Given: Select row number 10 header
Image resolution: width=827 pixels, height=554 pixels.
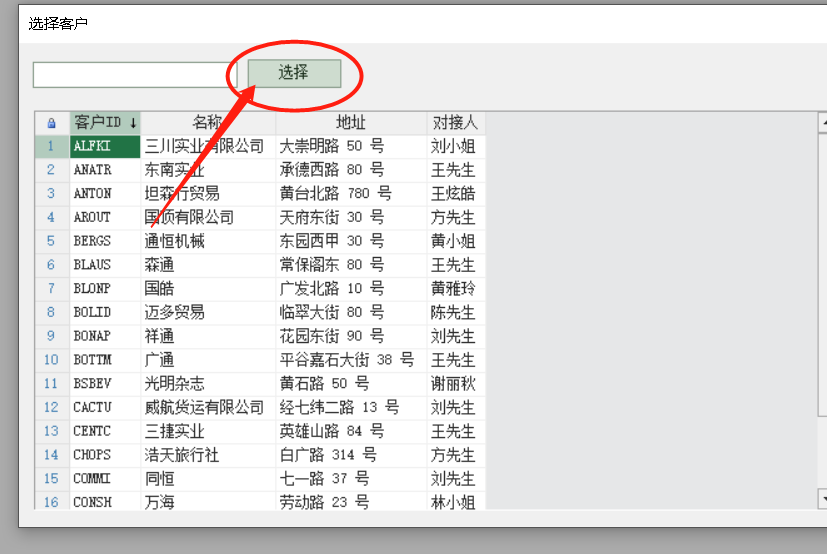Looking at the screenshot, I should coord(52,360).
